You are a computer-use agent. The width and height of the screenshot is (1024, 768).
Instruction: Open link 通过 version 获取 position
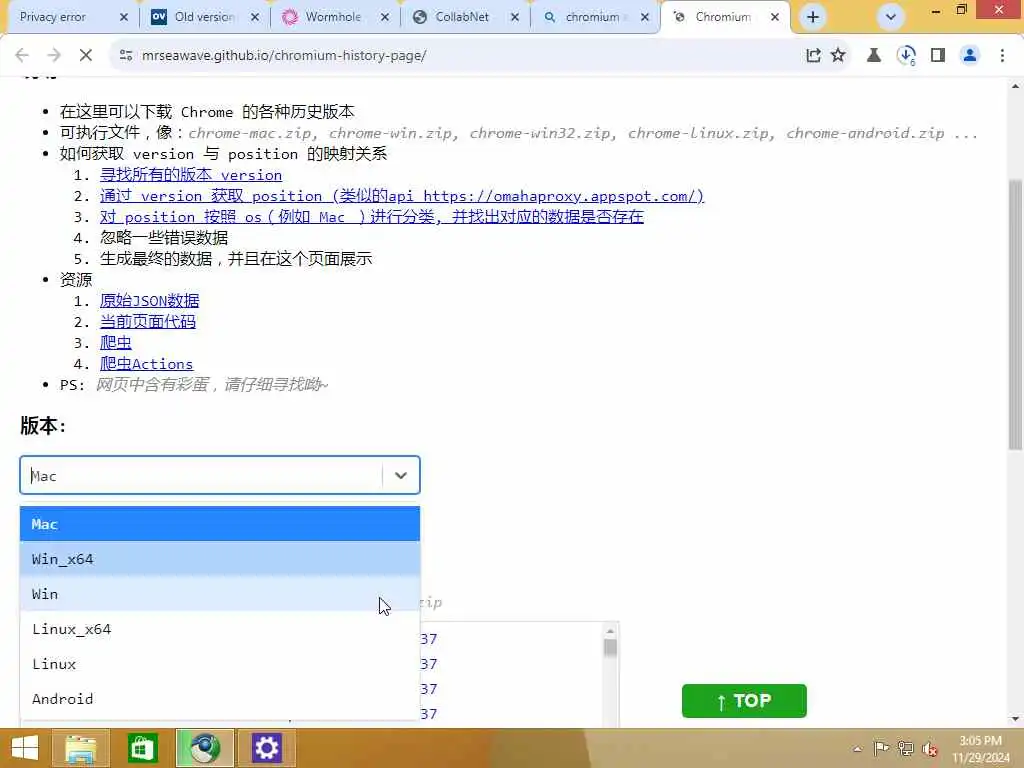[402, 196]
